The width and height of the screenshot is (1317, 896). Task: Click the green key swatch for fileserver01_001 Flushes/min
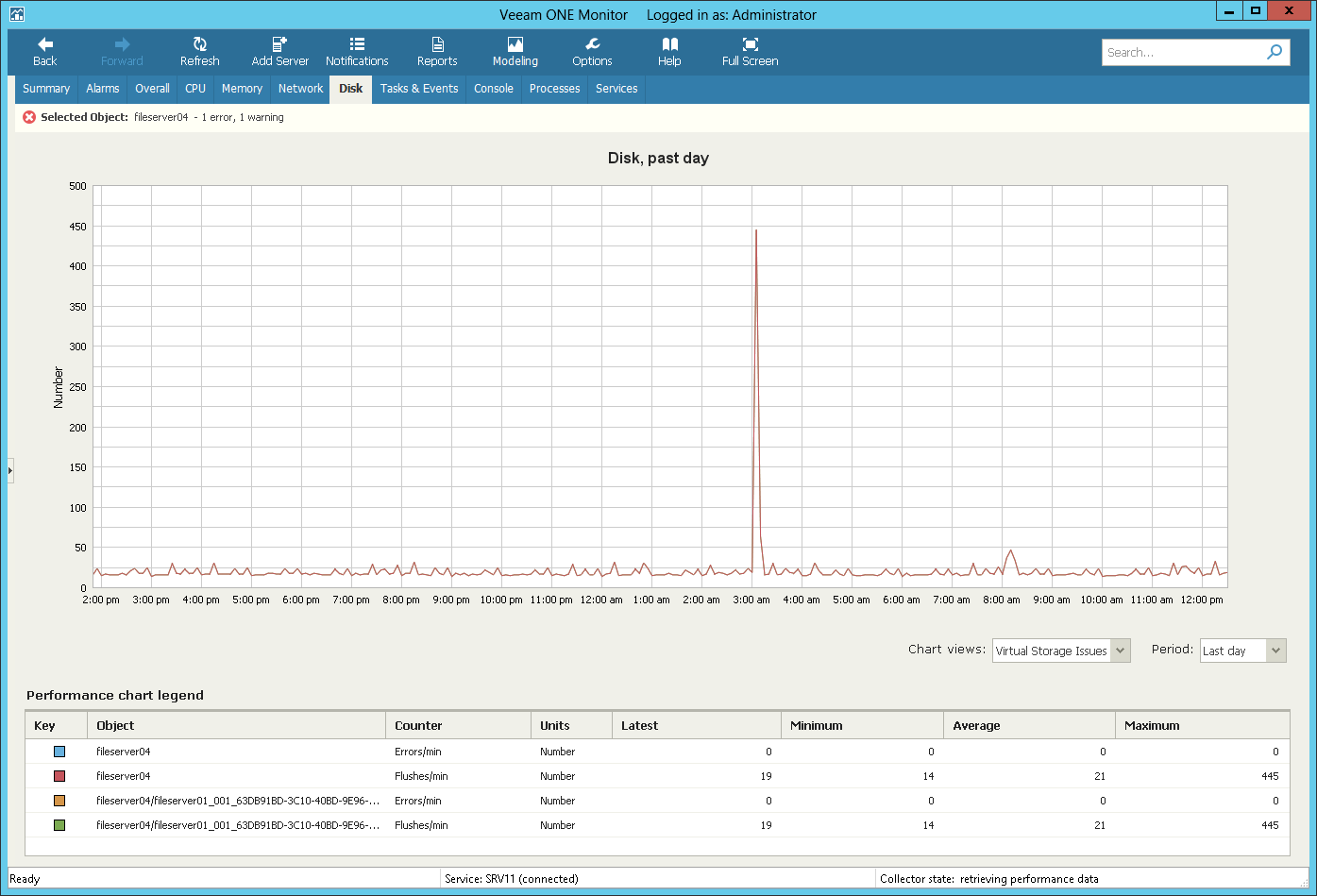(59, 825)
